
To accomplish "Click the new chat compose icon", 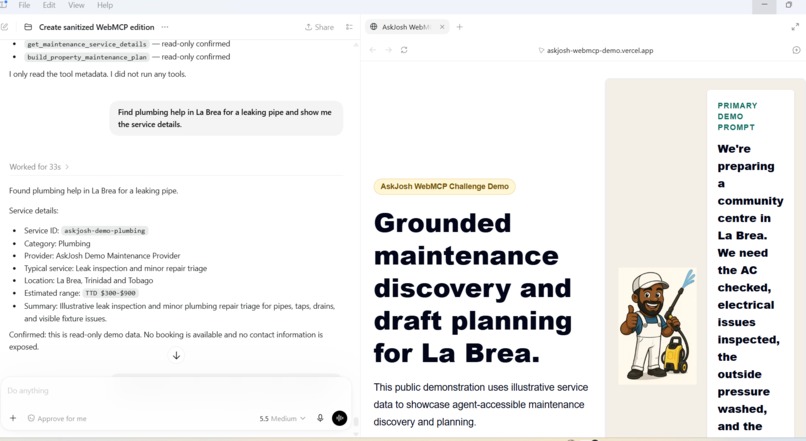I will [5, 27].
